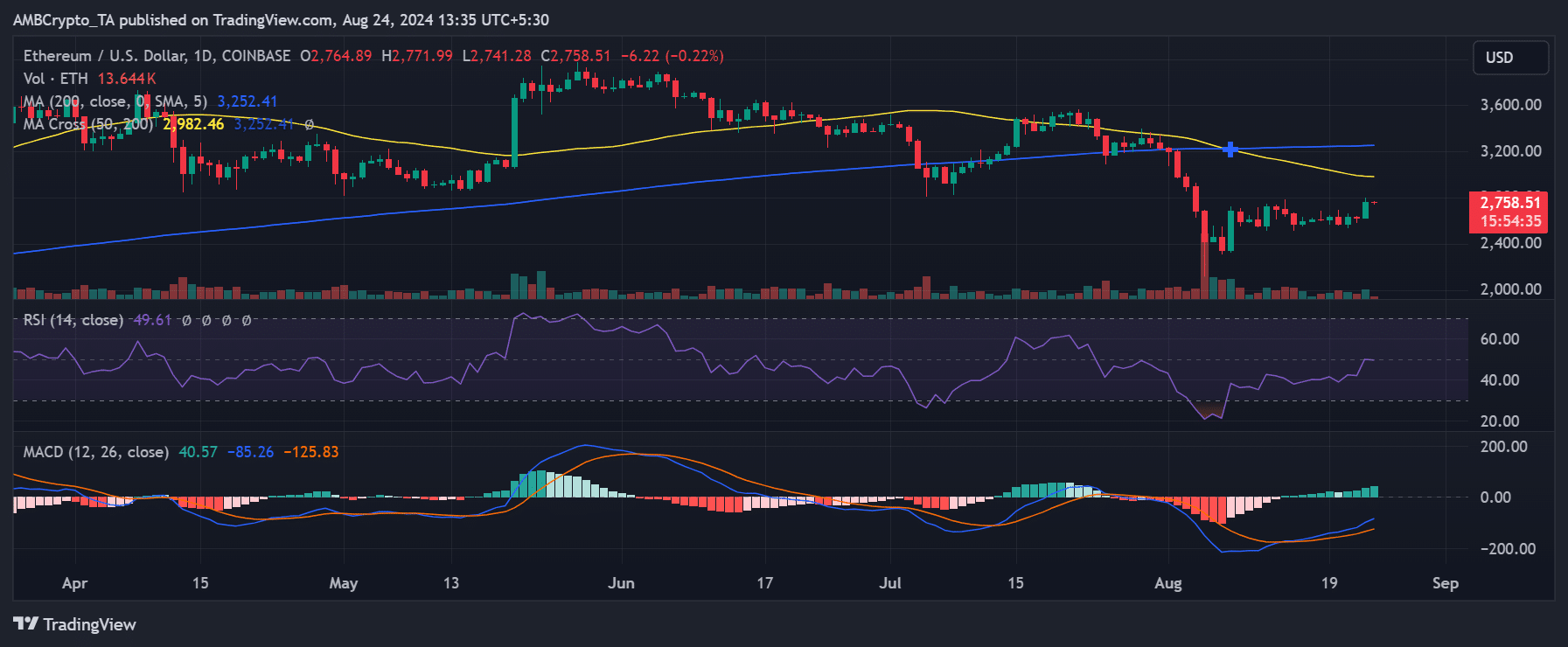The width and height of the screenshot is (1568, 647).
Task: Click the MACD histogram value 40.57
Action: tap(198, 452)
